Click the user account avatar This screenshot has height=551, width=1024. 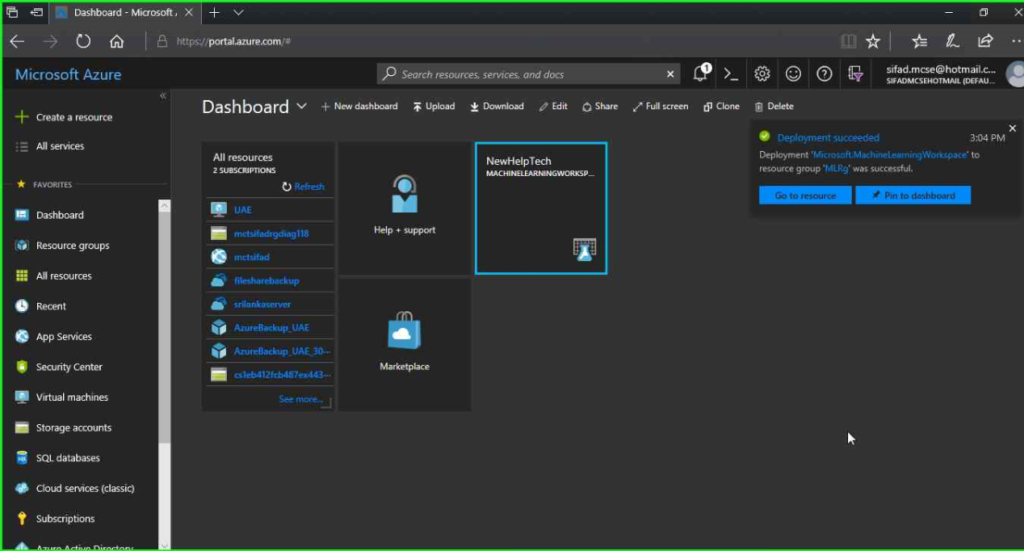(1014, 74)
